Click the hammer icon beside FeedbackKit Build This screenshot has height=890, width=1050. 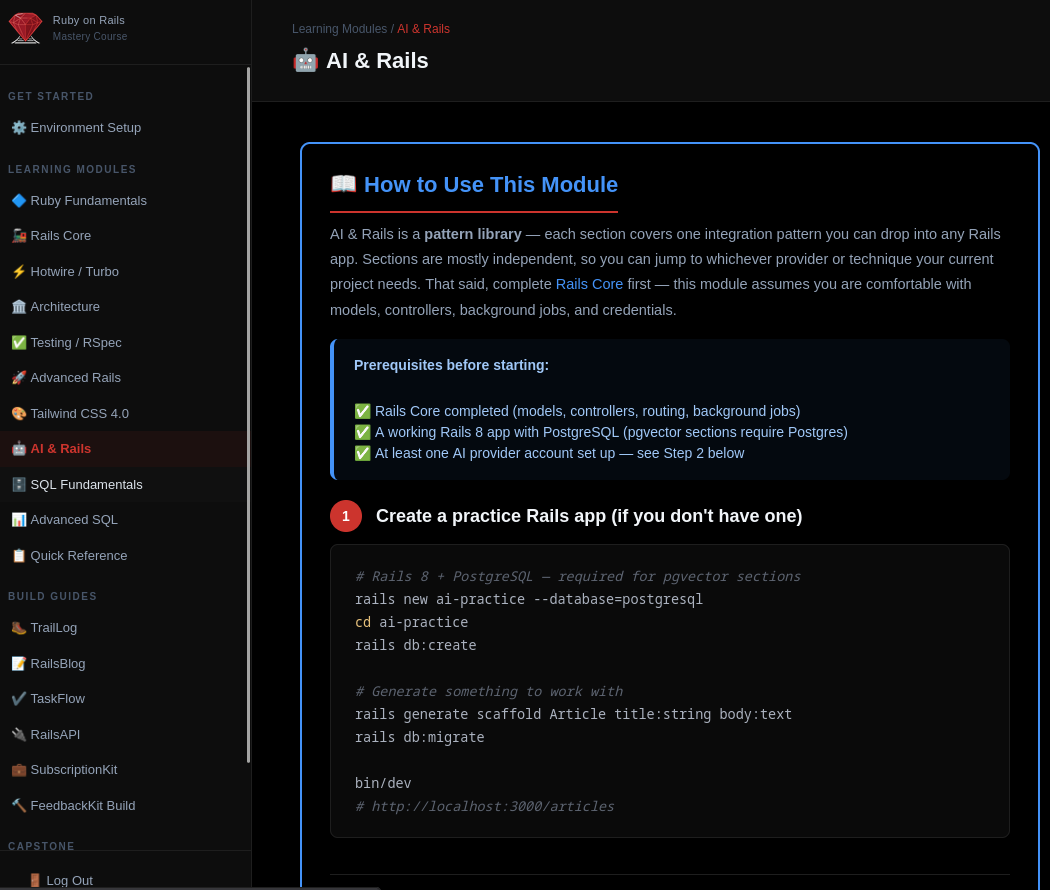pyautogui.click(x=19, y=805)
